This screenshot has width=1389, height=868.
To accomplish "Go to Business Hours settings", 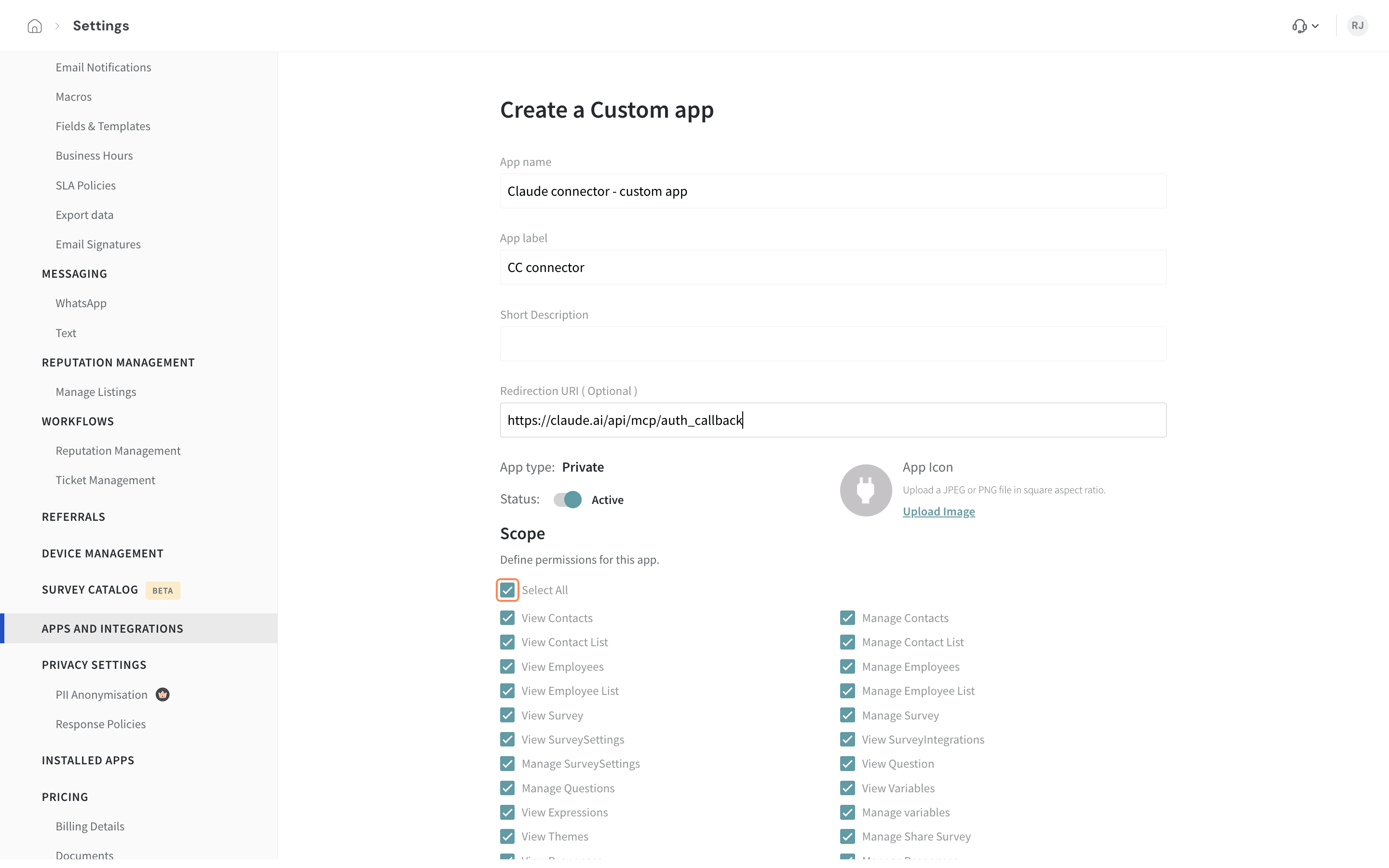I will click(x=94, y=156).
